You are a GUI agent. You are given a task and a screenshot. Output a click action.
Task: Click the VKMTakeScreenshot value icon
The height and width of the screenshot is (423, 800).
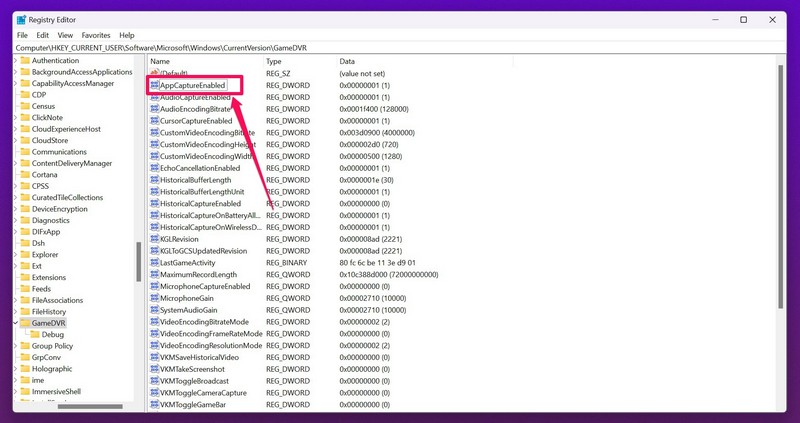[155, 369]
